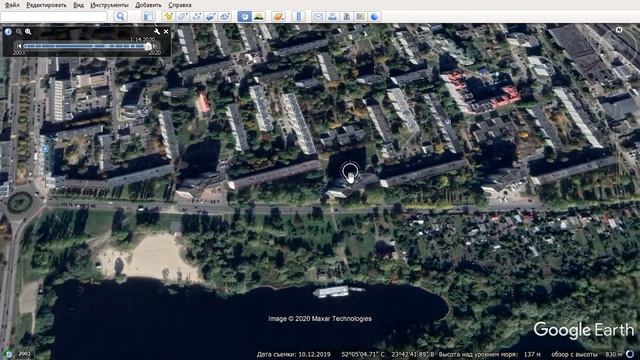
Task: Click the 137 м elevation value
Action: tap(533, 354)
